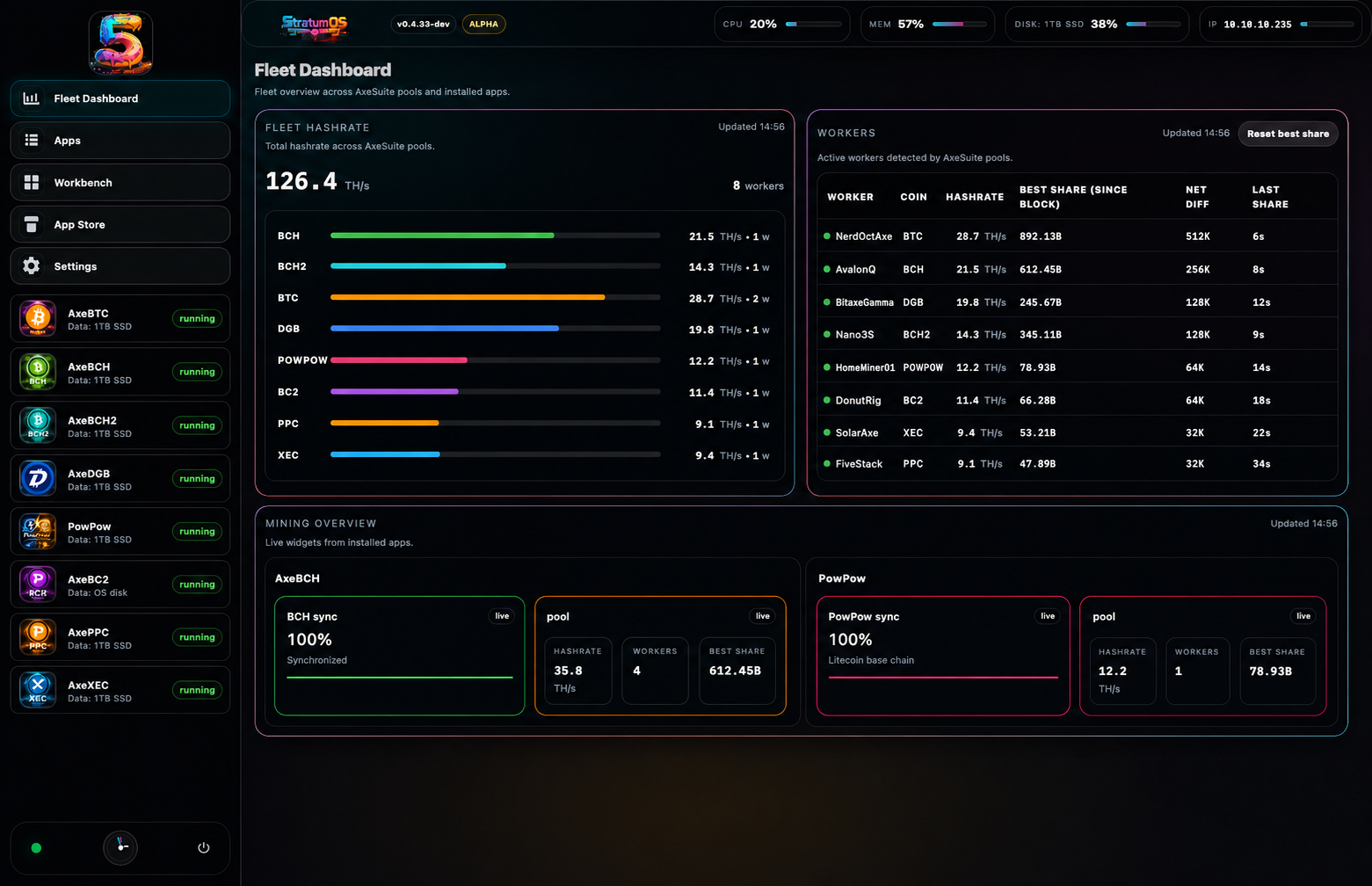
Task: Select the Nano3S worker name
Action: pyautogui.click(x=854, y=335)
